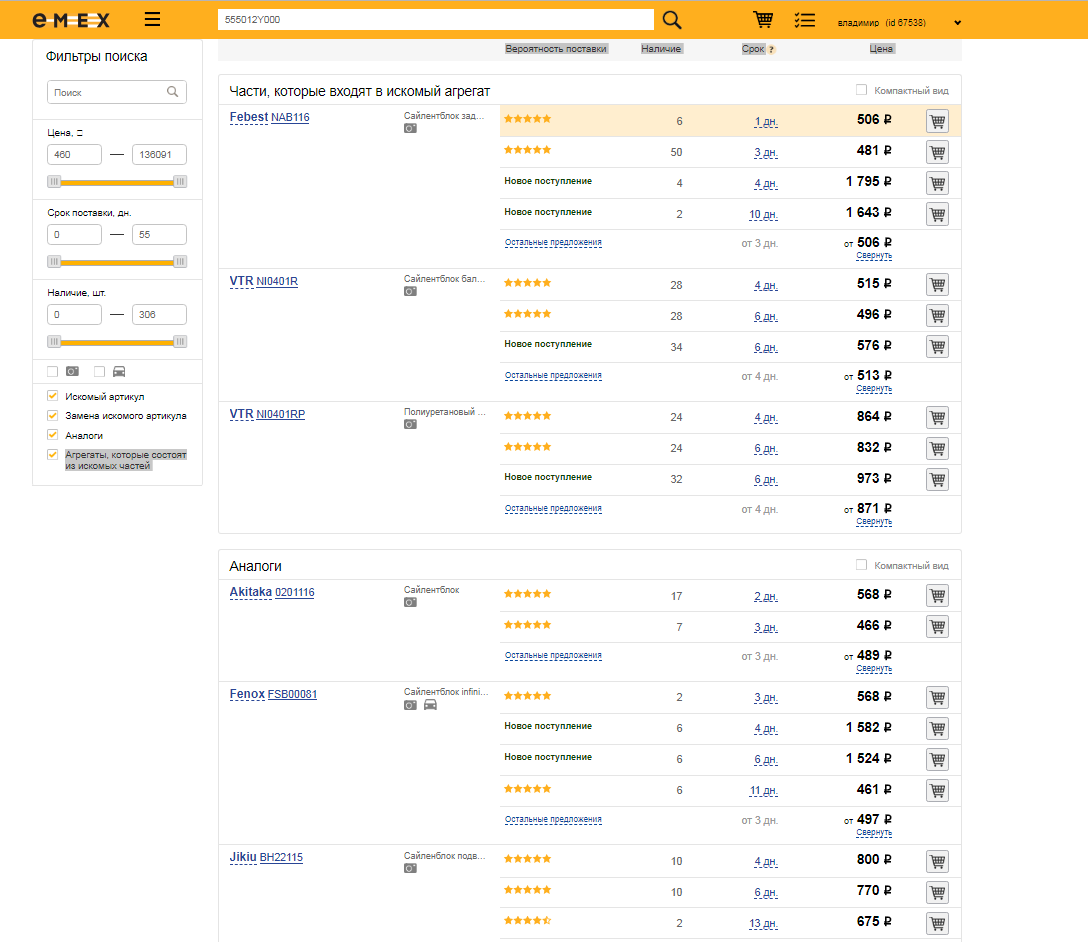Expand 'Остальные предложения' for VTR NI0401RP
The width and height of the screenshot is (1088, 942).
pyautogui.click(x=553, y=509)
